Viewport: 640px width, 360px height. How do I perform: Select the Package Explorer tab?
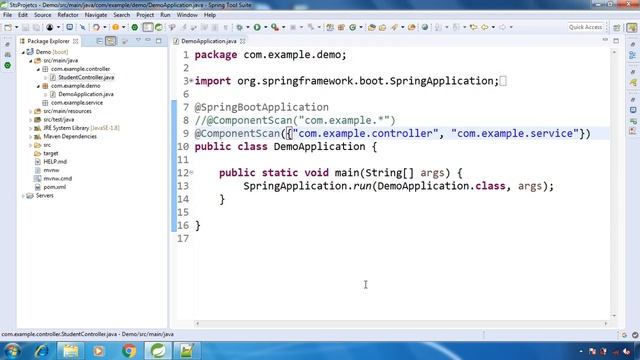pos(48,41)
